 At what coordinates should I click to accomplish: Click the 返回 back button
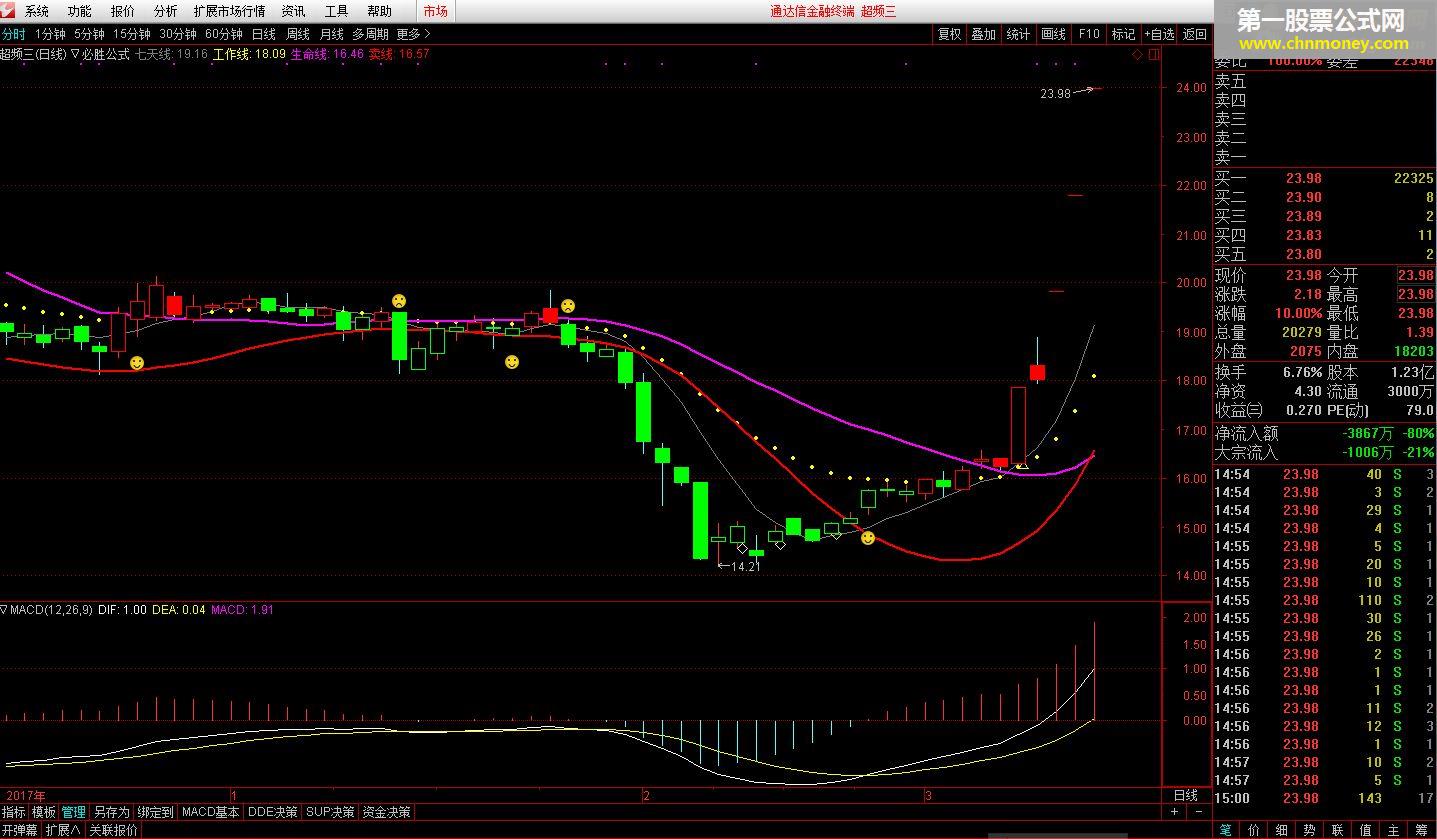coord(1195,34)
